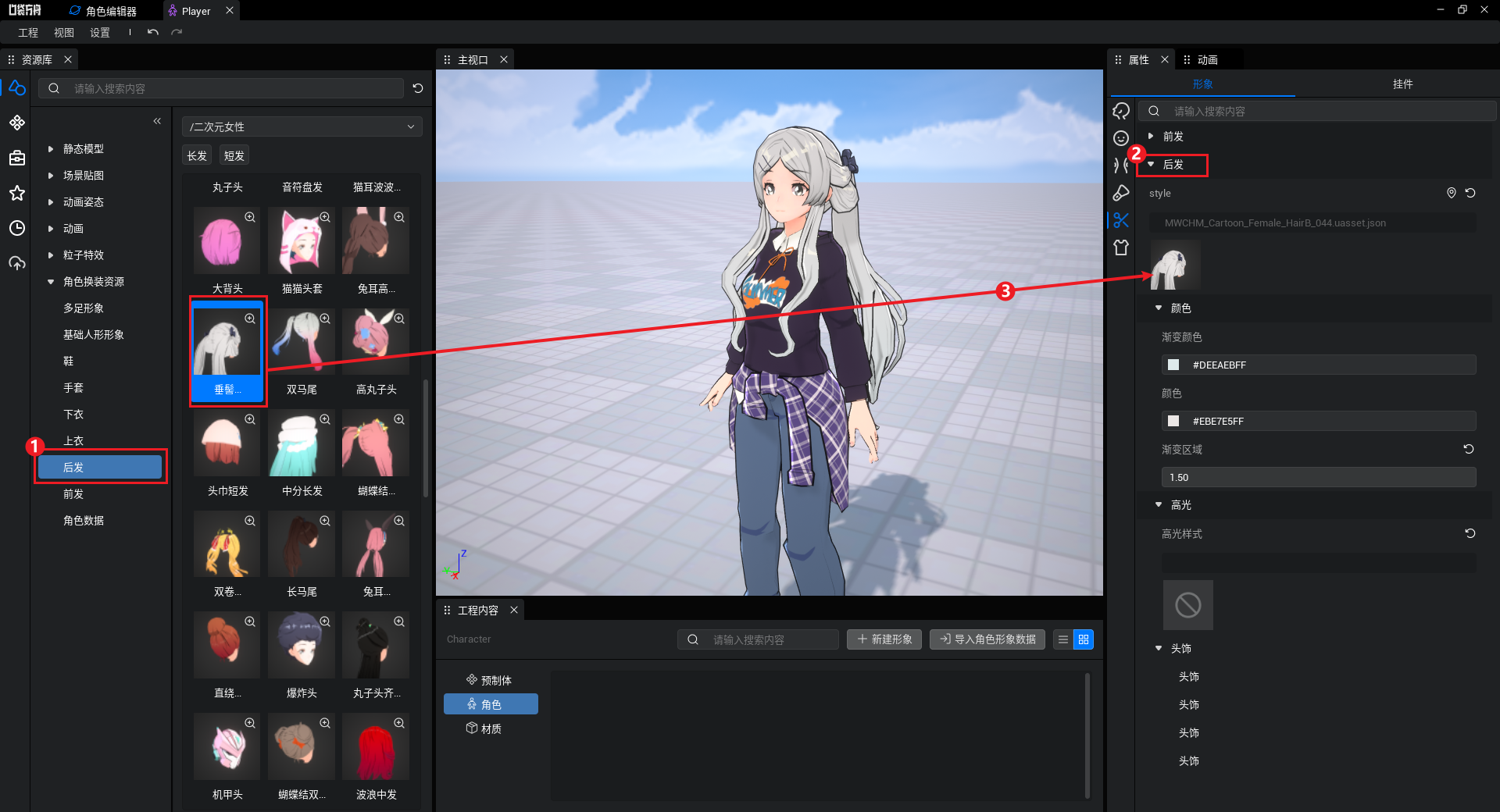Image resolution: width=1500 pixels, height=812 pixels.
Task: Expand the 静态模型 tree node
Action: pyautogui.click(x=51, y=148)
